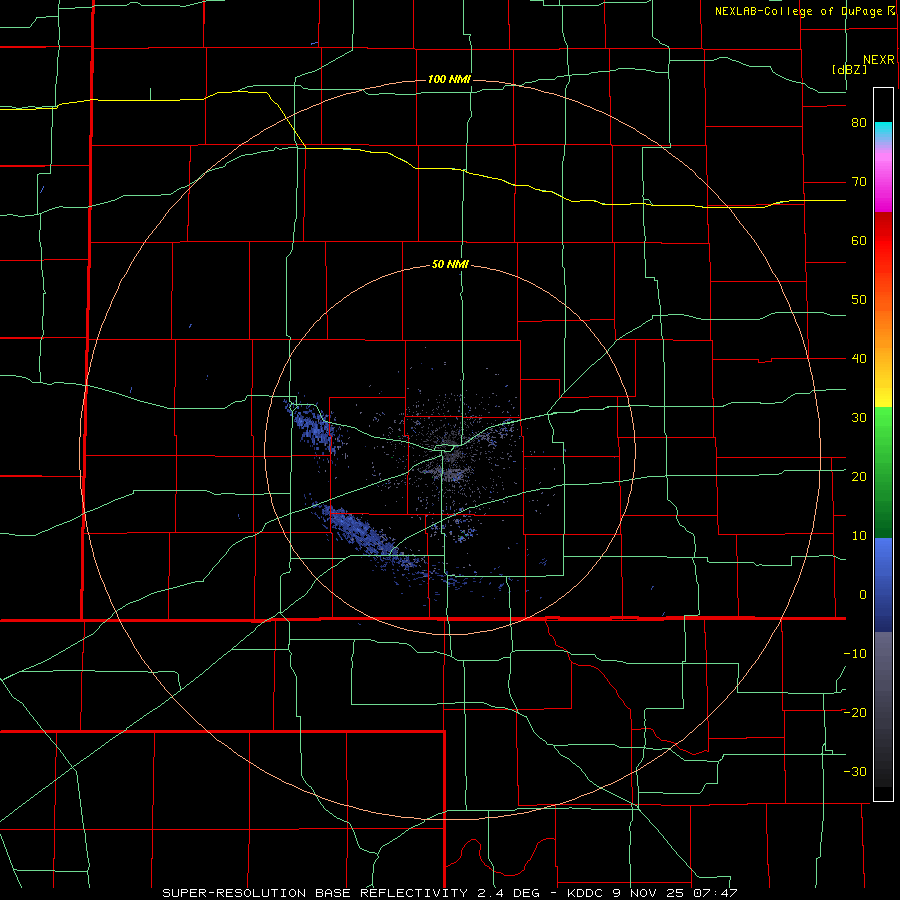This screenshot has width=900, height=900.
Task: Click the "100 NMI" range ring label
Action: point(449,79)
